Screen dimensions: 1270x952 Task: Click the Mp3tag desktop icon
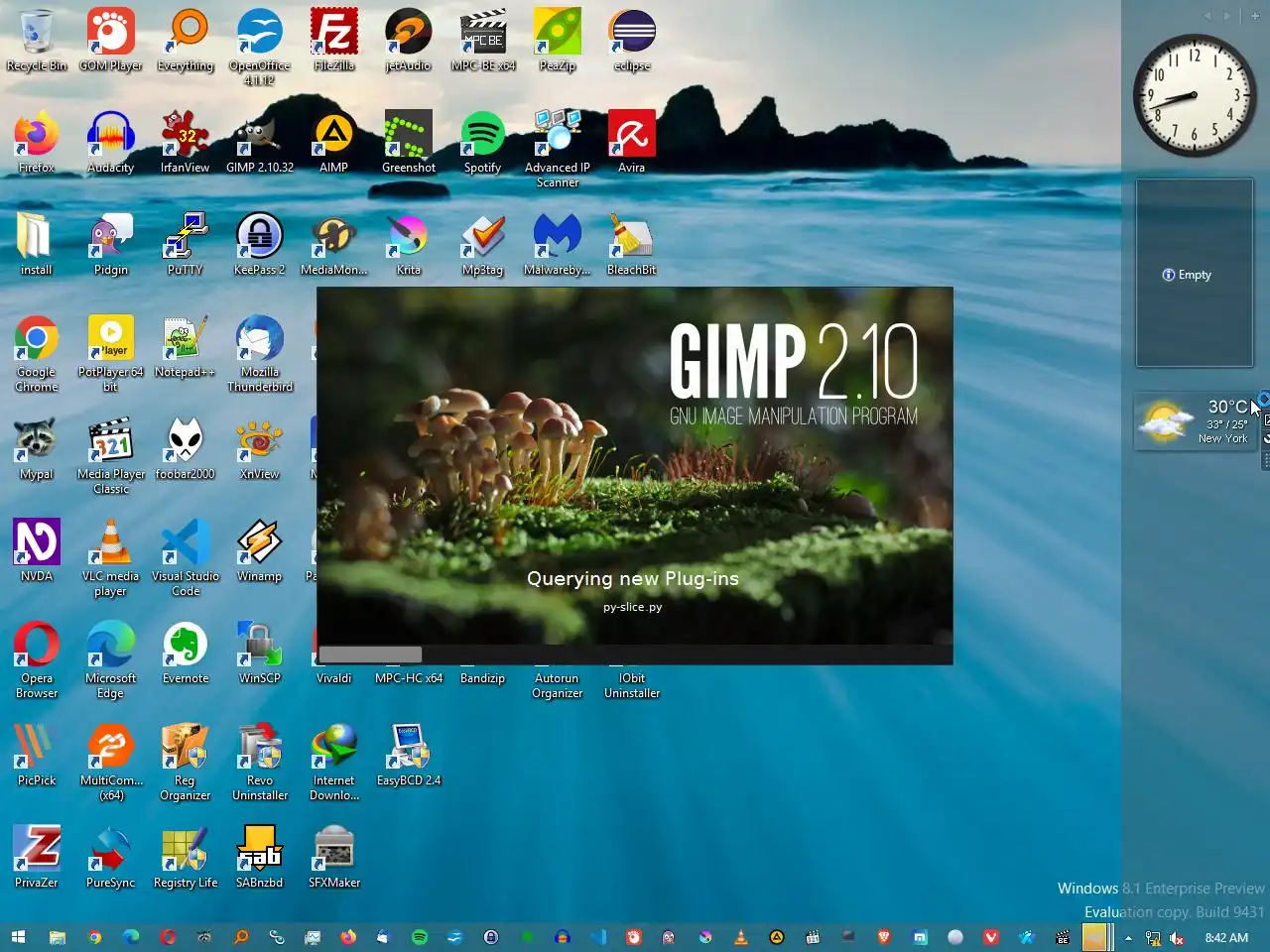(x=483, y=244)
